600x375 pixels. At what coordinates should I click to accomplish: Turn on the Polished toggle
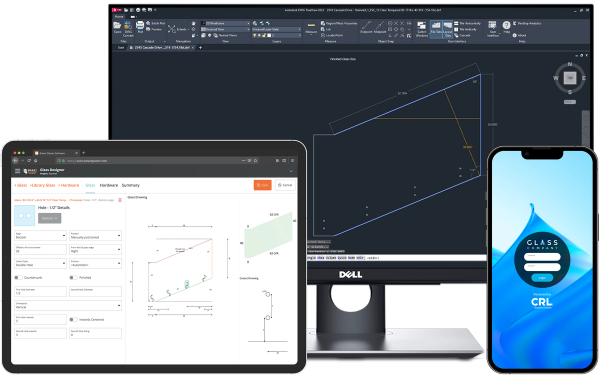pyautogui.click(x=73, y=277)
